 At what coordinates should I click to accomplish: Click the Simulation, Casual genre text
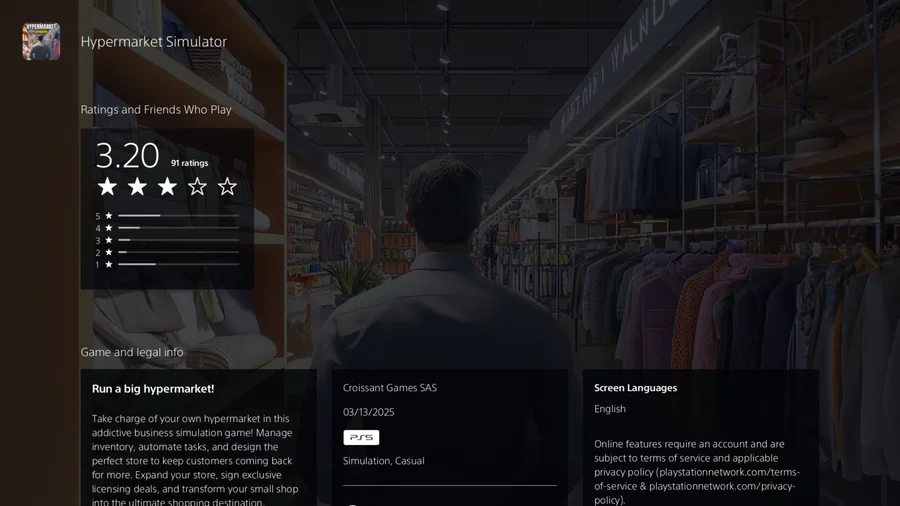383,461
